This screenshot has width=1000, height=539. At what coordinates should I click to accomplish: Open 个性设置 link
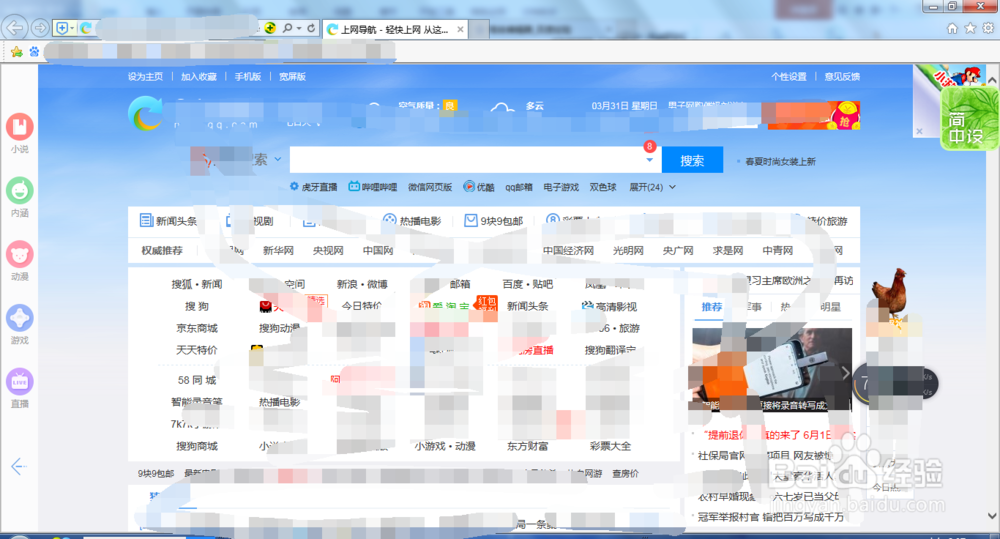[x=789, y=77]
